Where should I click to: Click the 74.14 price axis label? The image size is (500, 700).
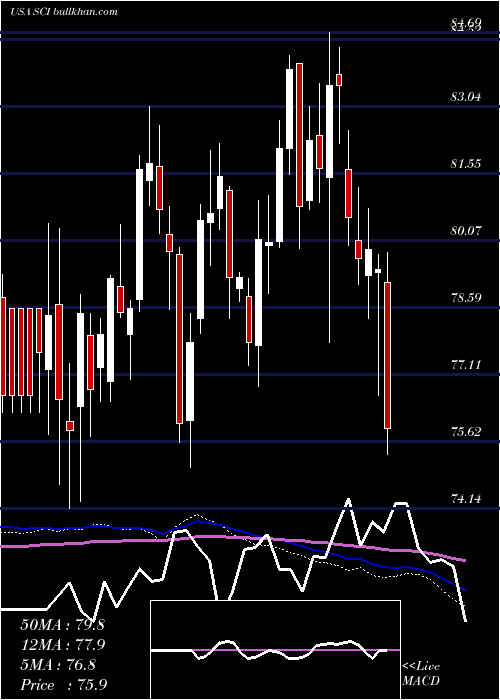tap(466, 499)
